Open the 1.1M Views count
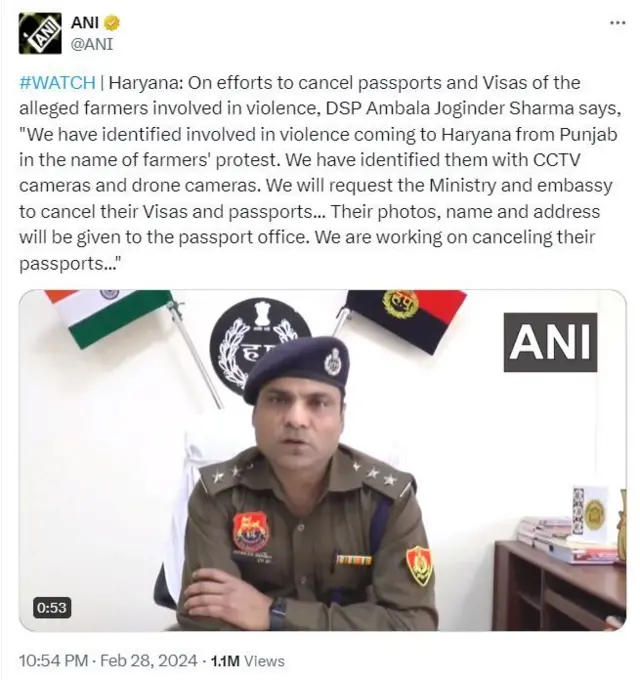The width and height of the screenshot is (640, 680). click(x=248, y=661)
